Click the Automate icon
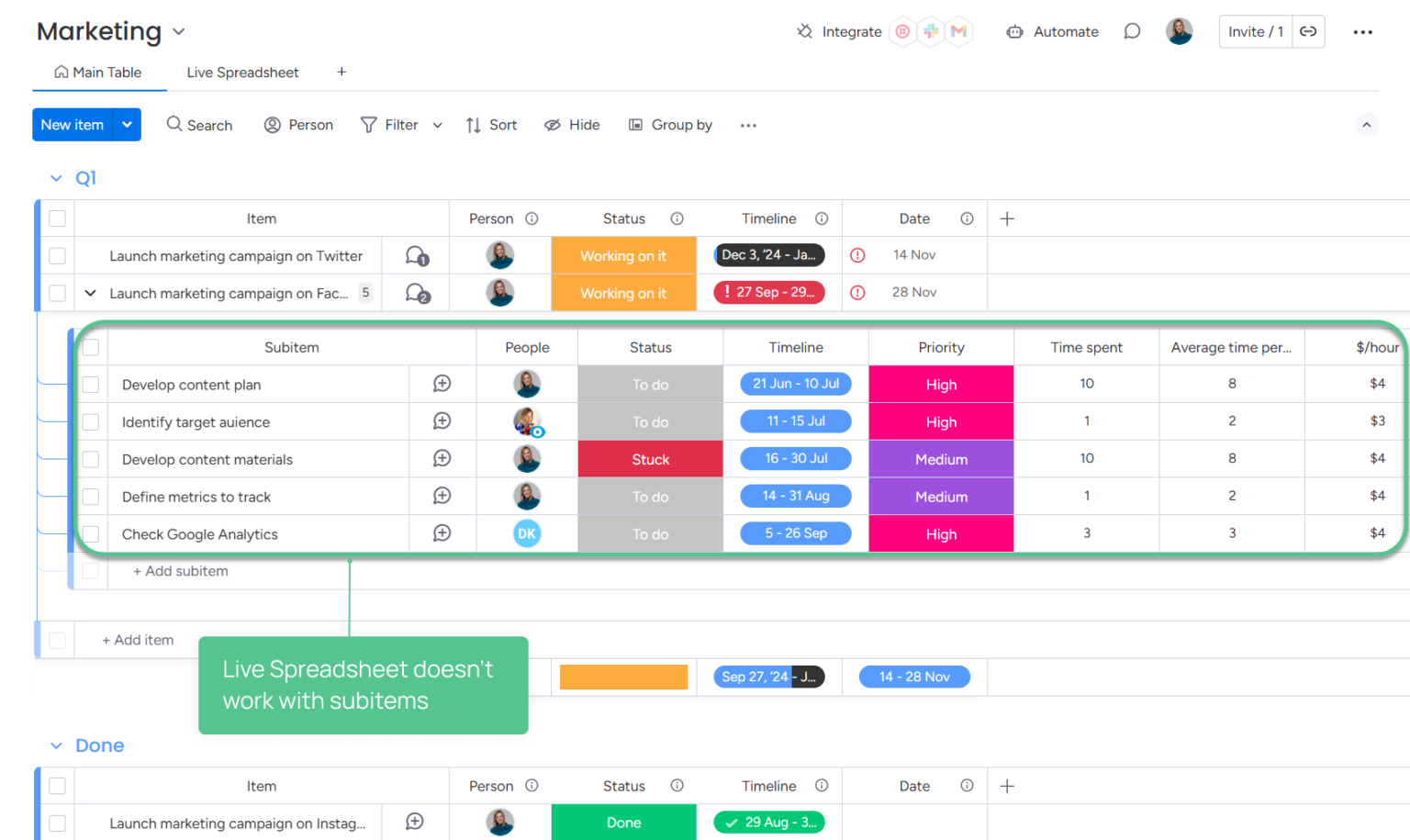 [x=1014, y=31]
